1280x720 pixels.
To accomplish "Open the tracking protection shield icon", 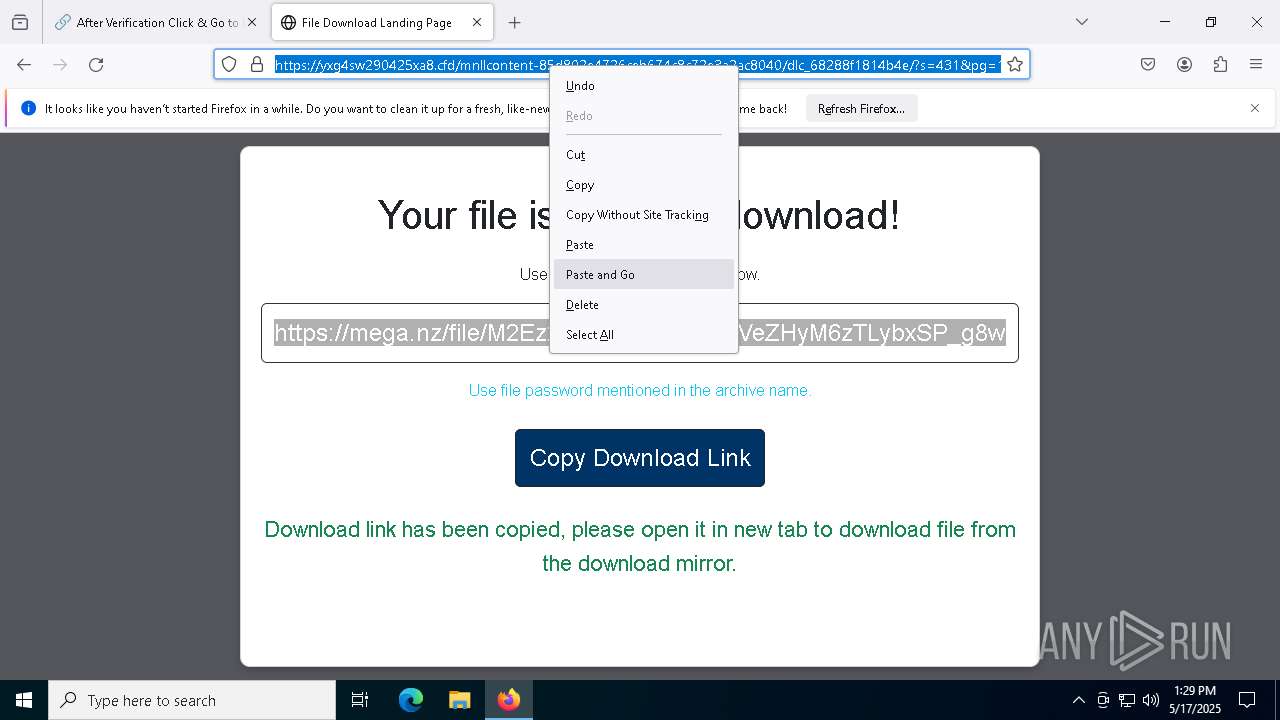I will (229, 65).
